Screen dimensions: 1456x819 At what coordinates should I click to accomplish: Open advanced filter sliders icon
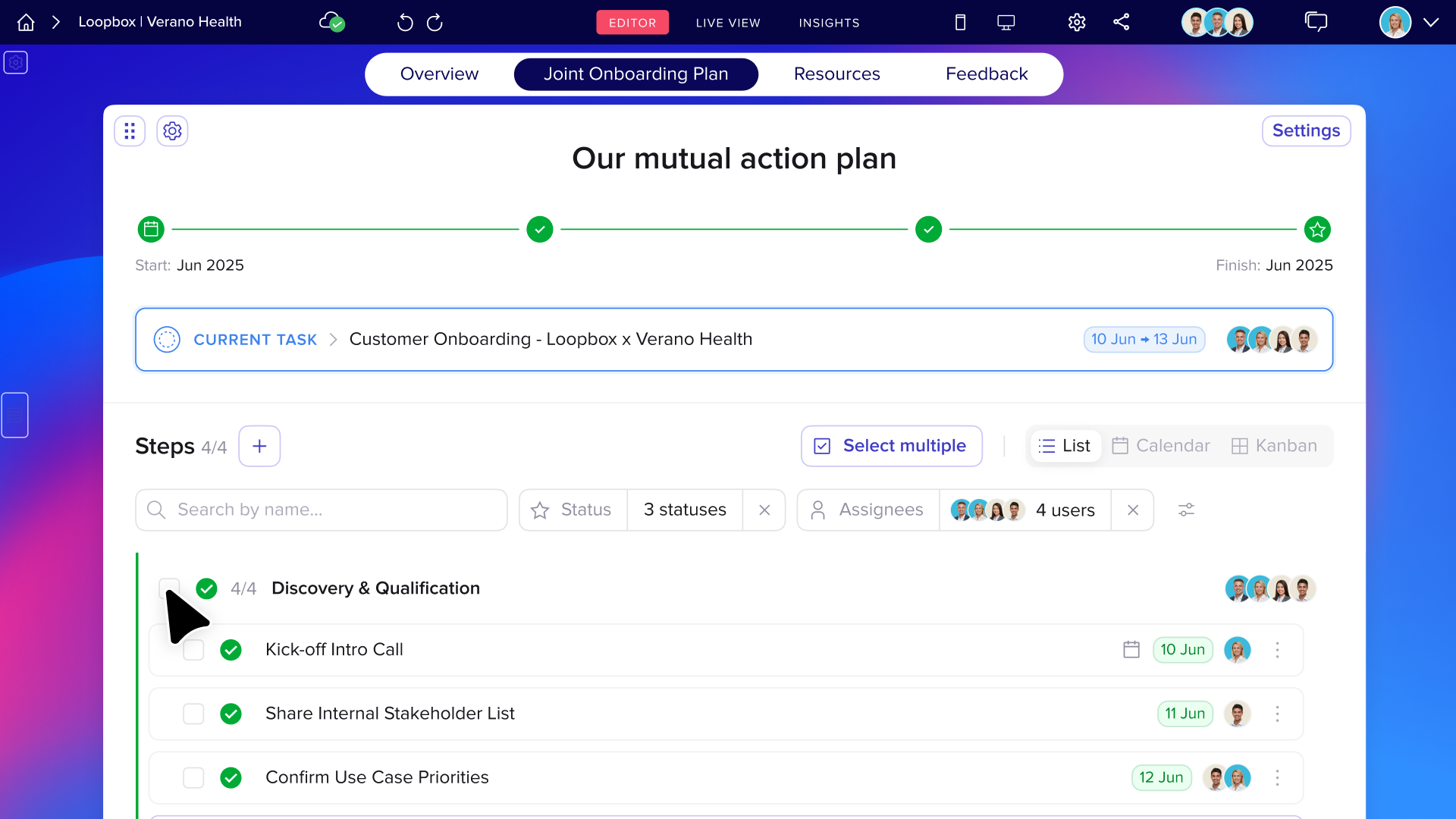pyautogui.click(x=1186, y=510)
